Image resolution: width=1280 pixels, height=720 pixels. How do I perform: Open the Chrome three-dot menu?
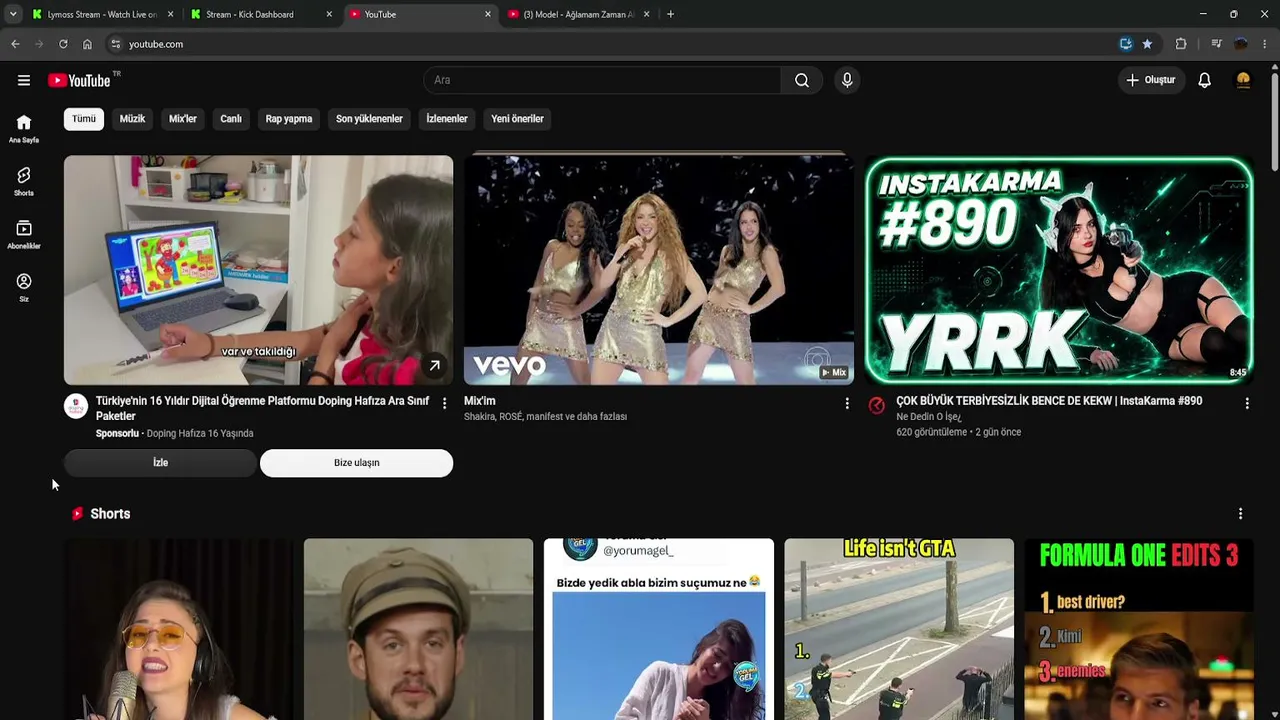[1265, 44]
